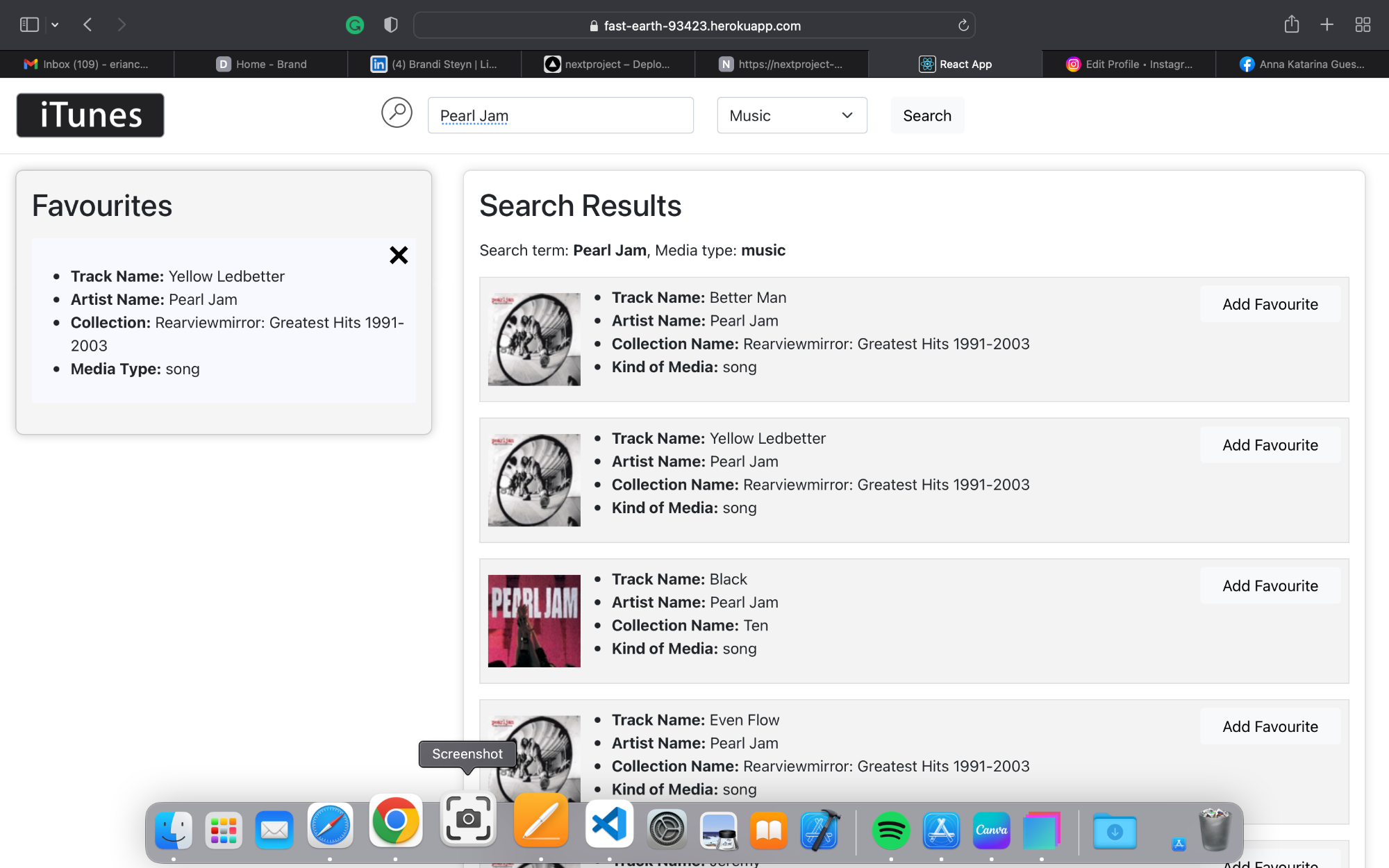Viewport: 1389px width, 868px height.
Task: Add Better Man to favourites
Action: [x=1270, y=304]
